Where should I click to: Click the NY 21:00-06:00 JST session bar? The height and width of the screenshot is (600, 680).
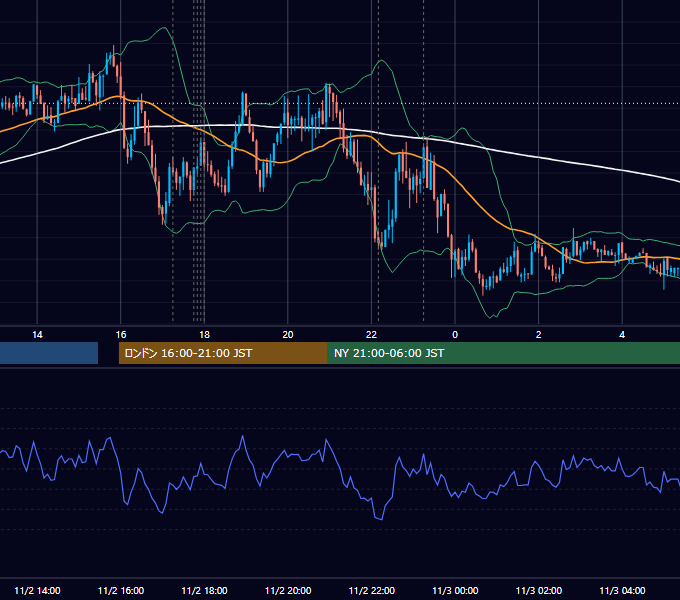click(503, 353)
